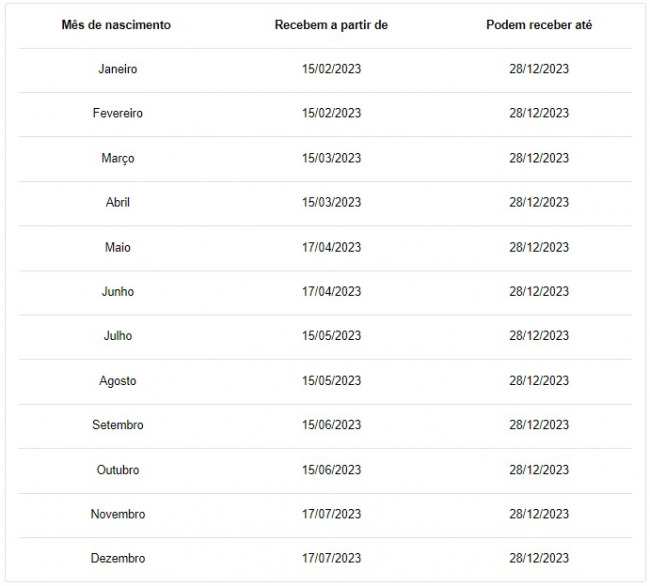Select the Julho month cell
This screenshot has width=650, height=586.
click(x=118, y=336)
